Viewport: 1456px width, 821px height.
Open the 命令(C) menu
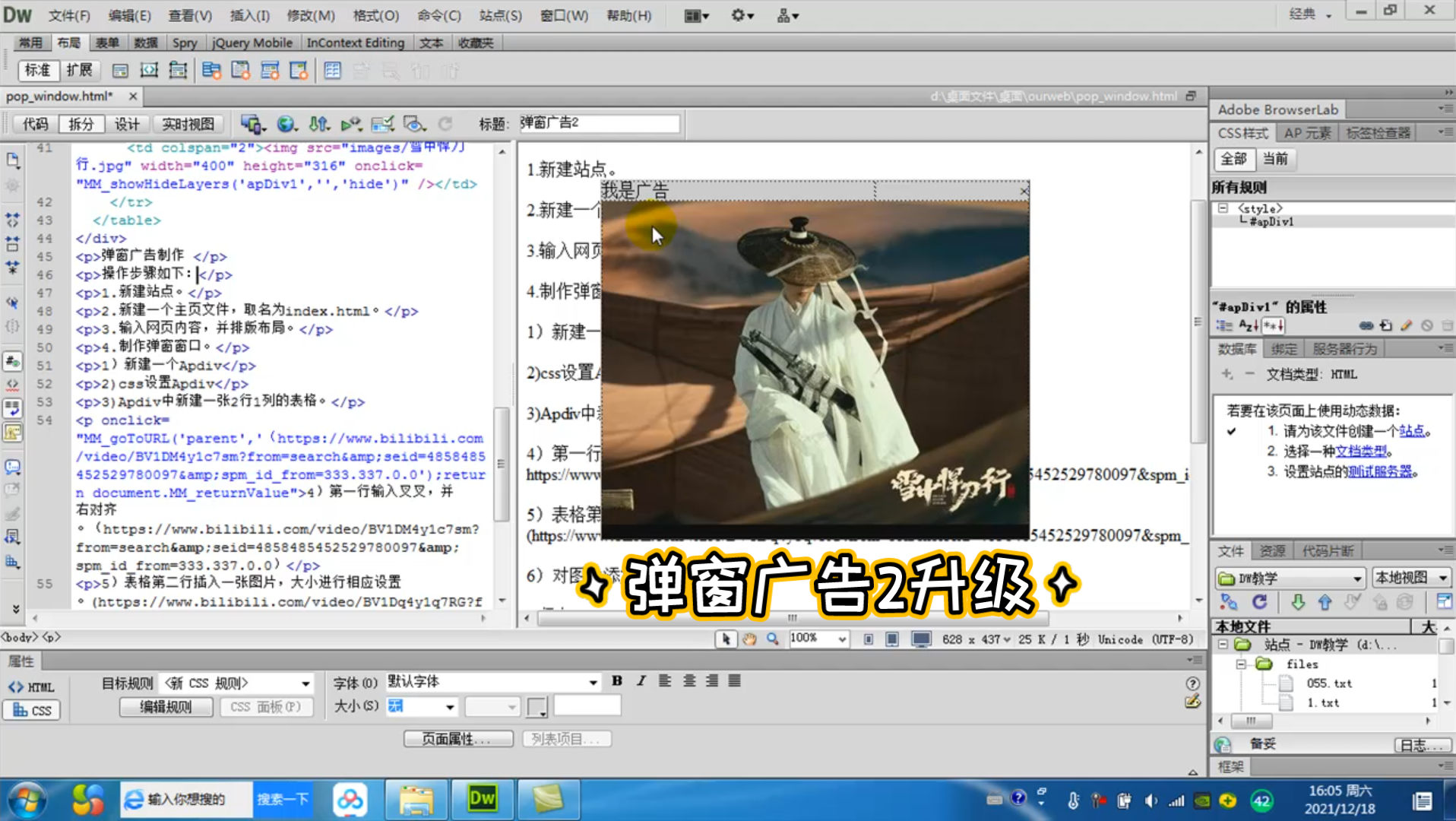pos(438,15)
